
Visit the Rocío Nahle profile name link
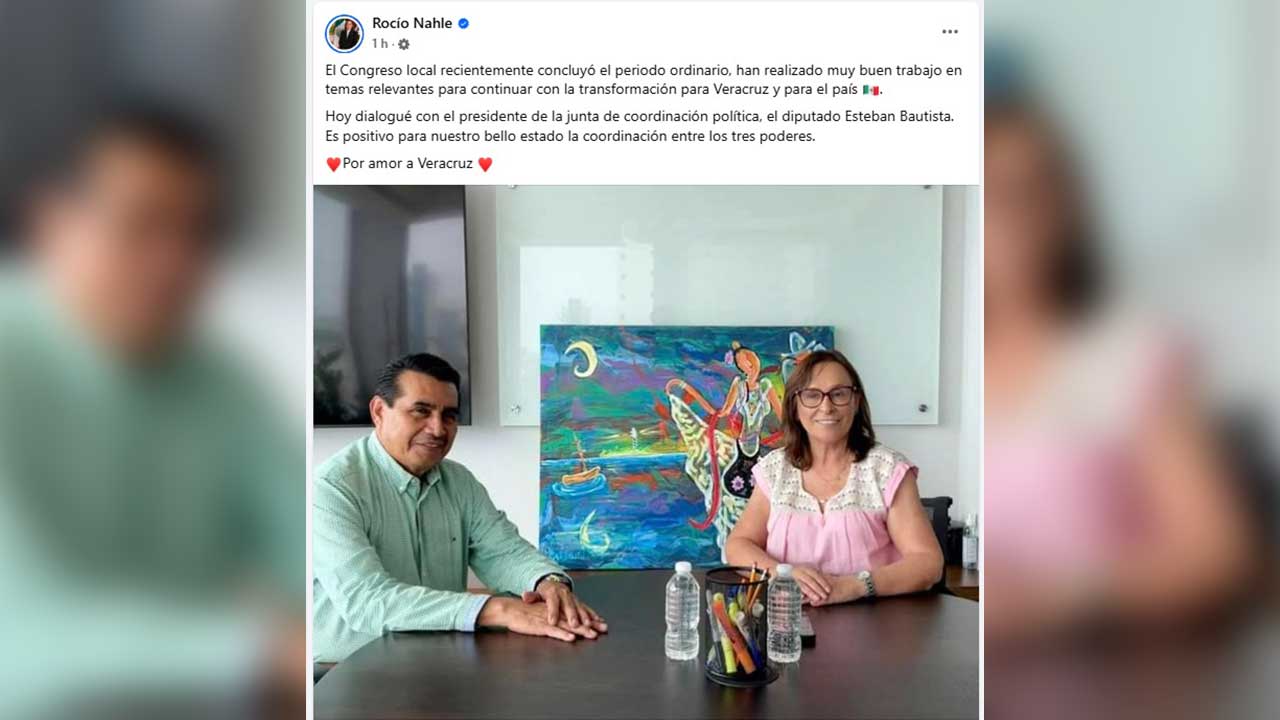click(412, 23)
